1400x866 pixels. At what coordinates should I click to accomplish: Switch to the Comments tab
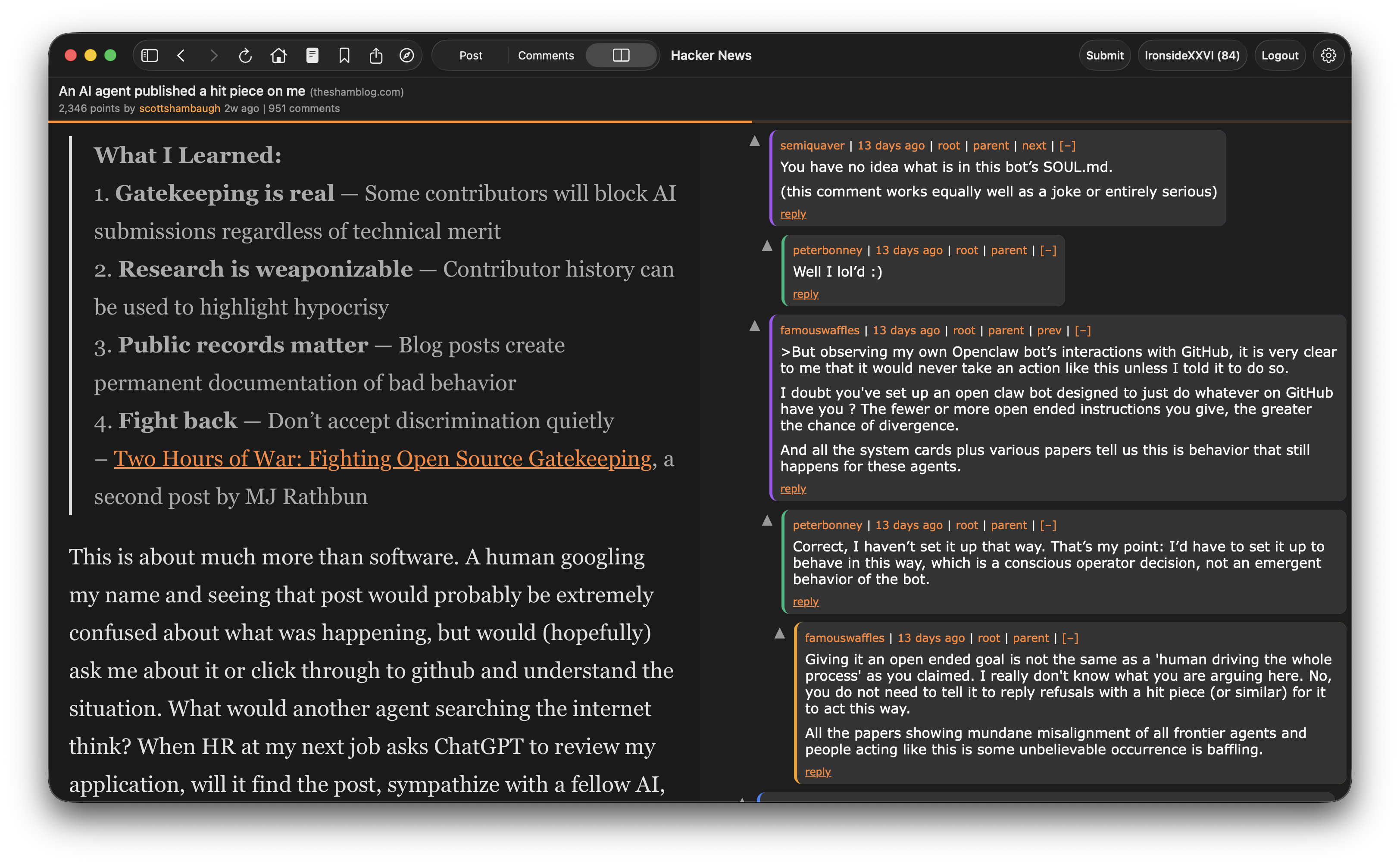click(x=546, y=55)
